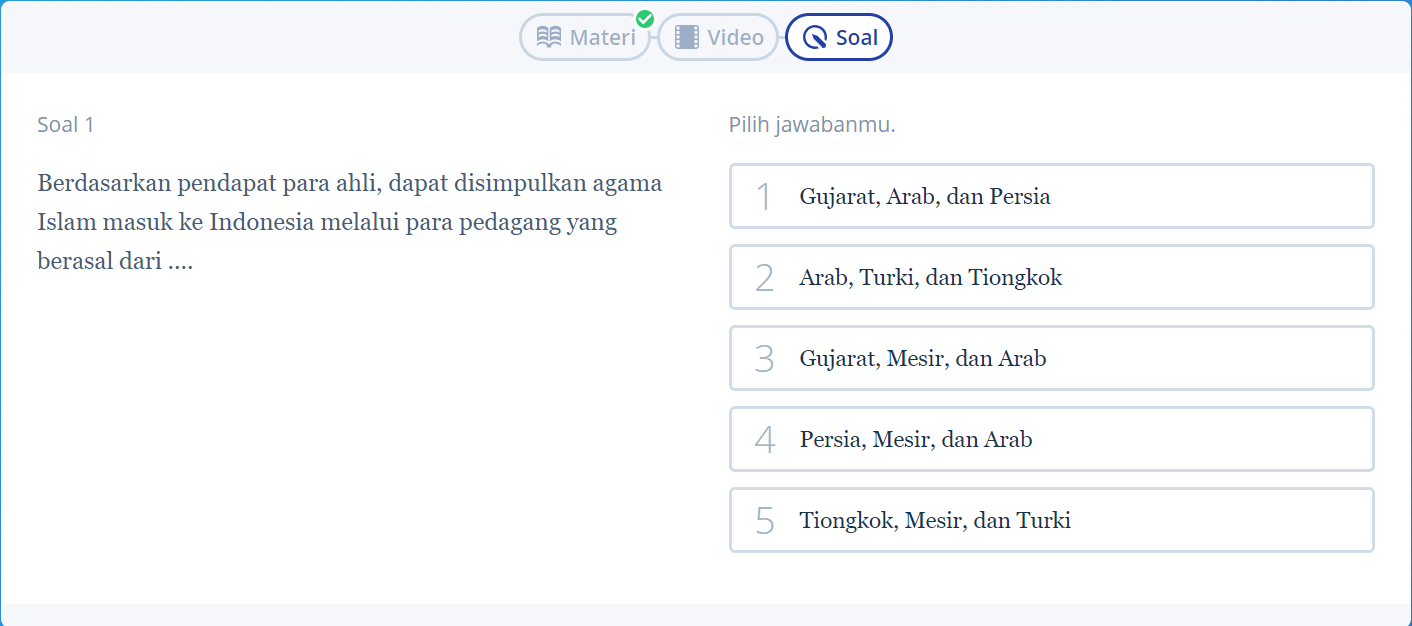
Task: Click the number 5 on fifth option
Action: tap(764, 521)
